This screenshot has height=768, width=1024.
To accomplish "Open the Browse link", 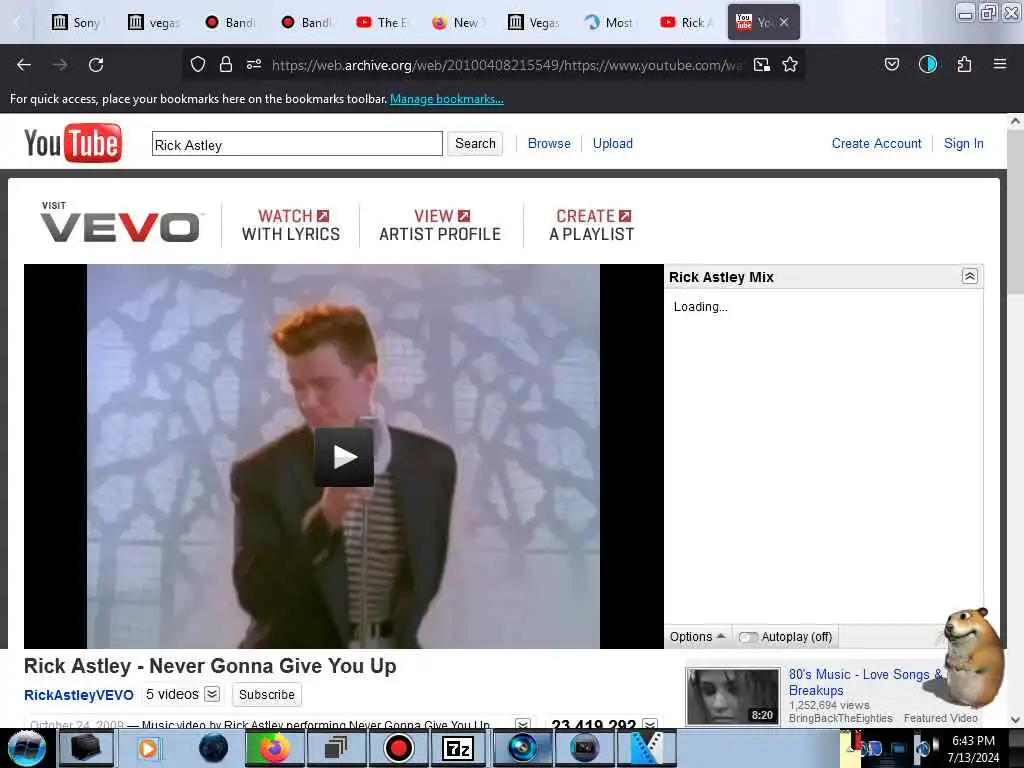I will [549, 144].
